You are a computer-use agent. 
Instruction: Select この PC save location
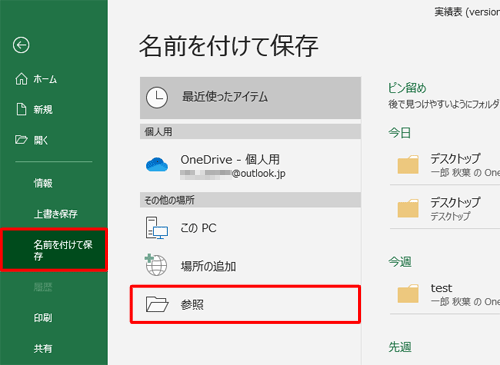coord(250,228)
